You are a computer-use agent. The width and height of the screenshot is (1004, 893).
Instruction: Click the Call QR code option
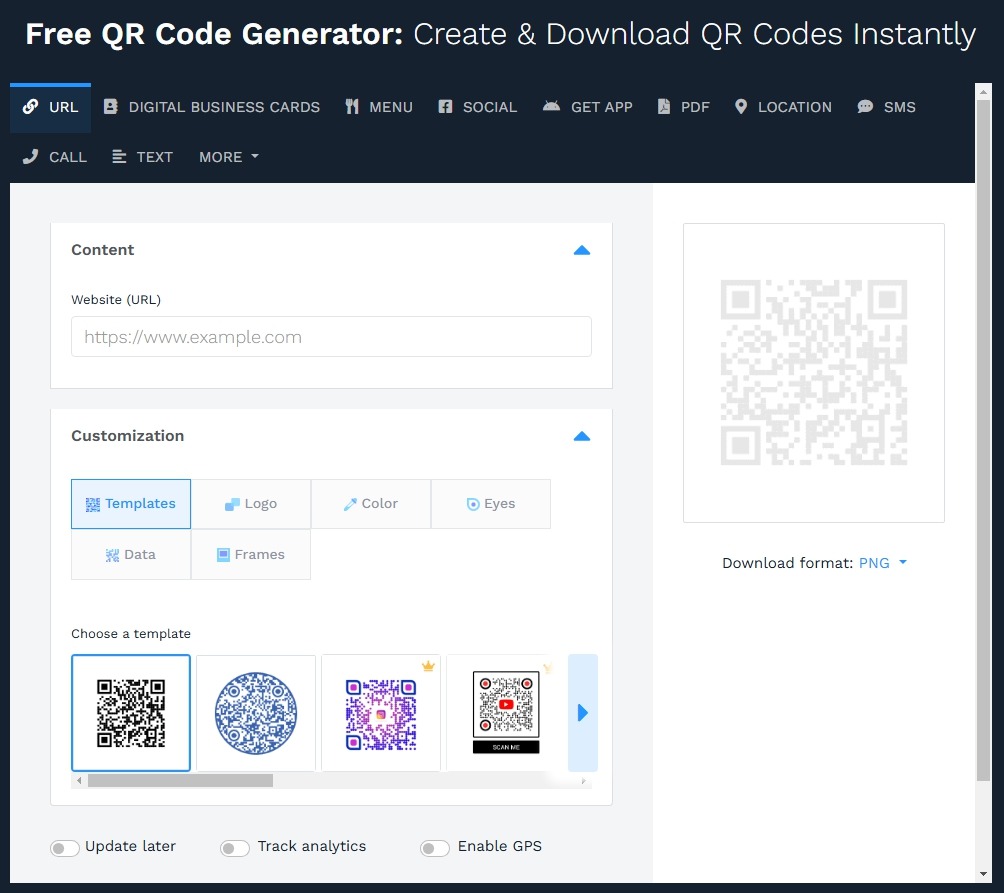[53, 157]
